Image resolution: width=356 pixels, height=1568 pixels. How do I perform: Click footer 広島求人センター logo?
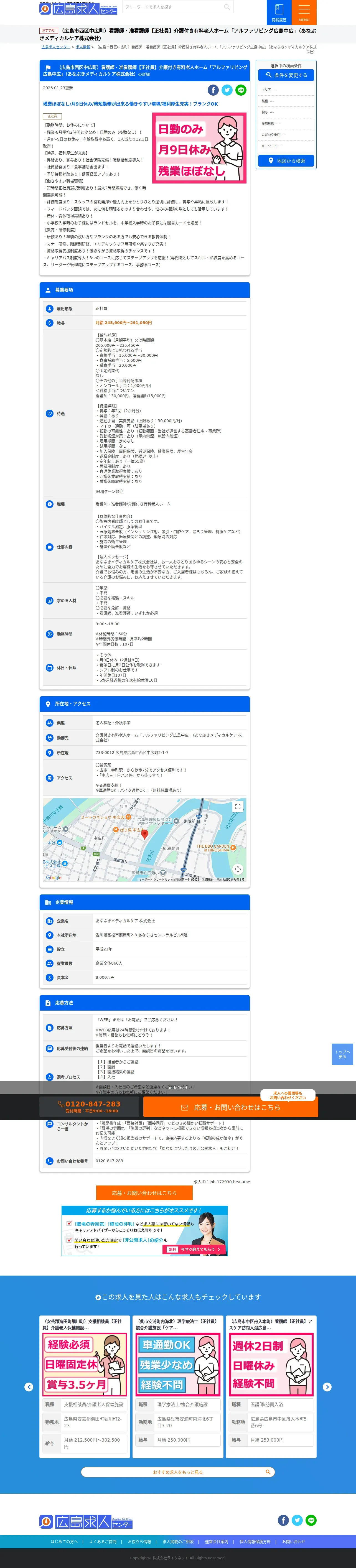click(86, 1521)
